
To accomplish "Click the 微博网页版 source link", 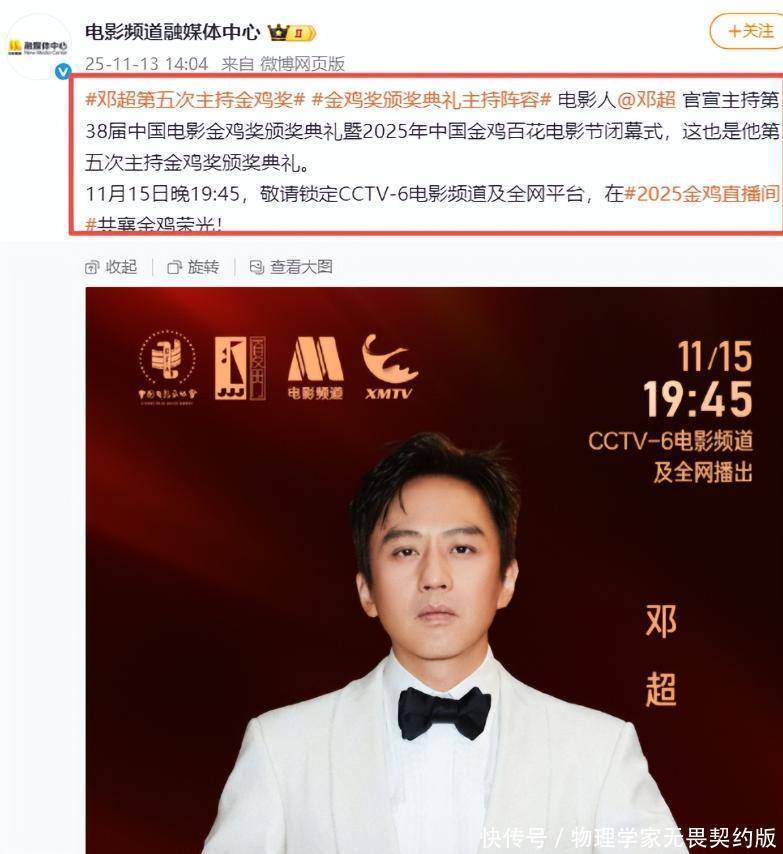I will [x=302, y=64].
